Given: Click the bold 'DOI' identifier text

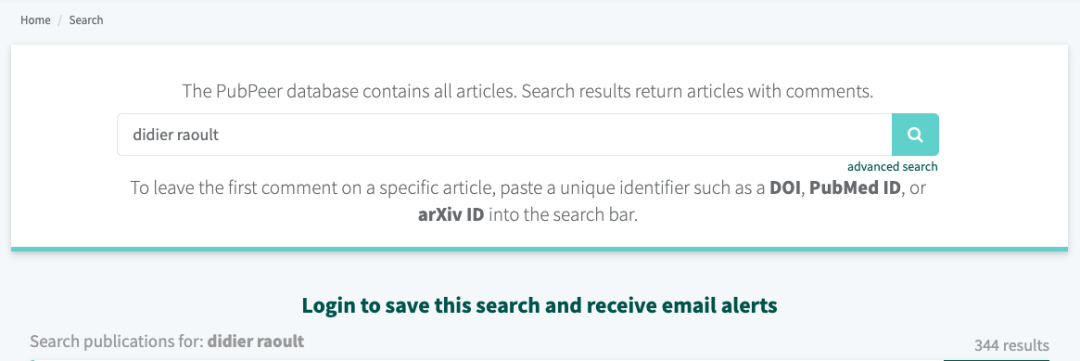Looking at the screenshot, I should tap(785, 189).
